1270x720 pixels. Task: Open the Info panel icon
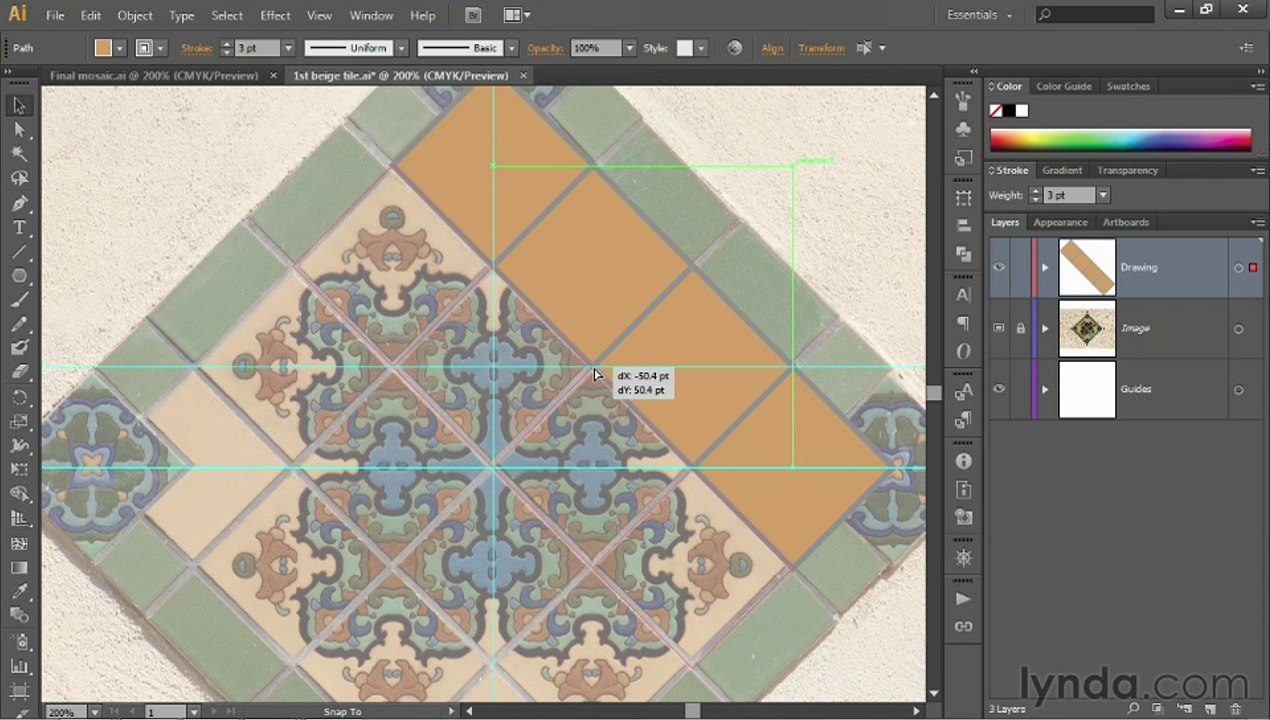(963, 461)
